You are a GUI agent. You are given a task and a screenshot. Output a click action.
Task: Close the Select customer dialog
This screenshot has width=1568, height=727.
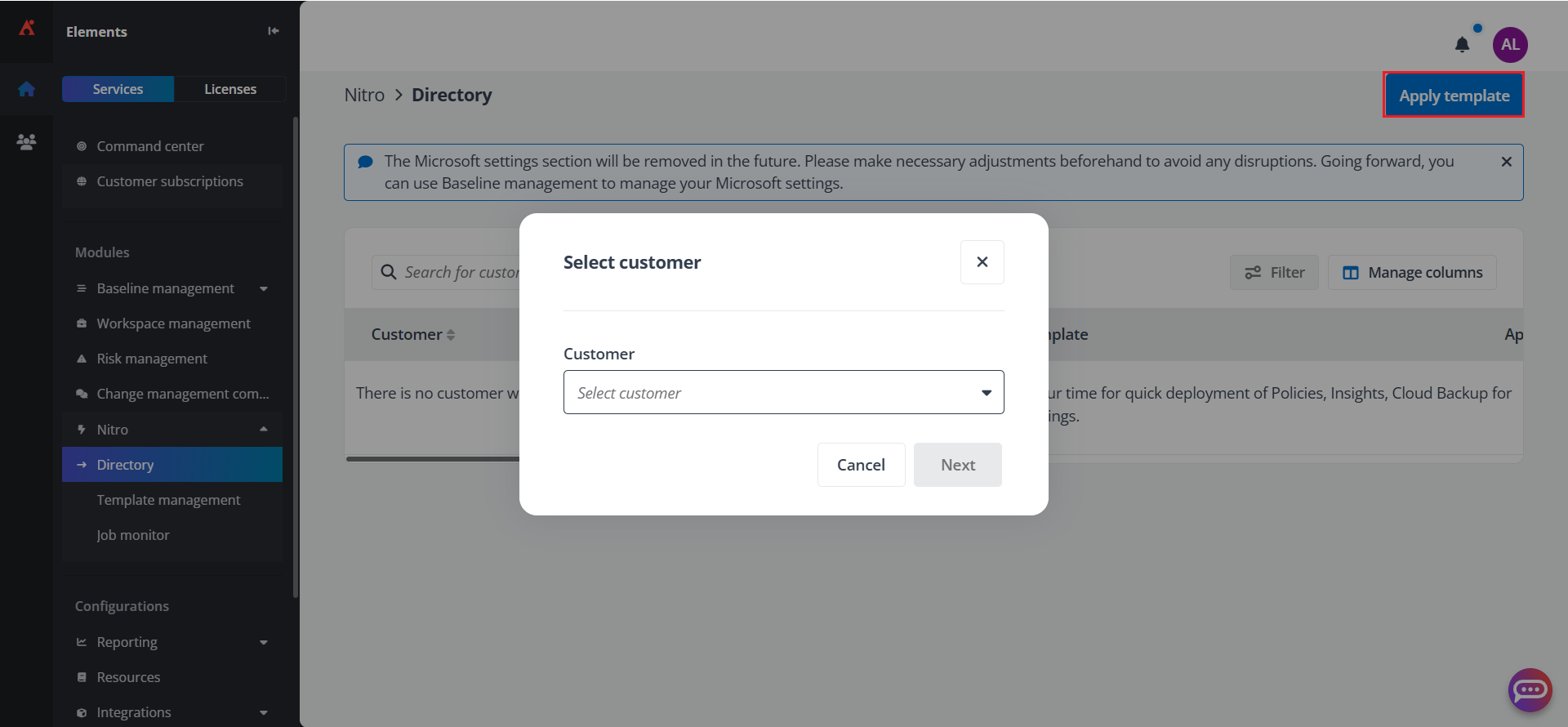coord(982,262)
